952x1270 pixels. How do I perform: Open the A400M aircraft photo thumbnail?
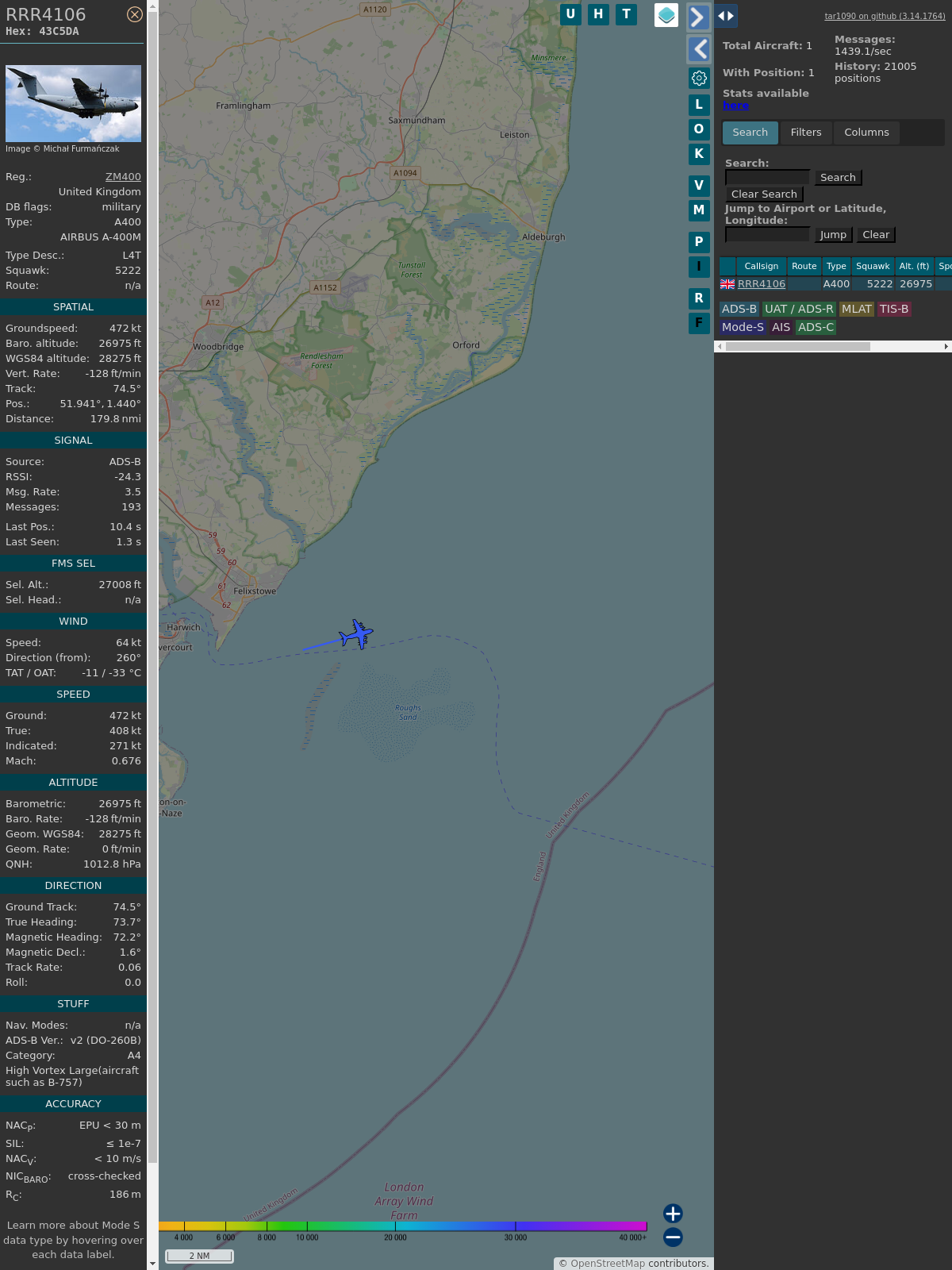73,104
